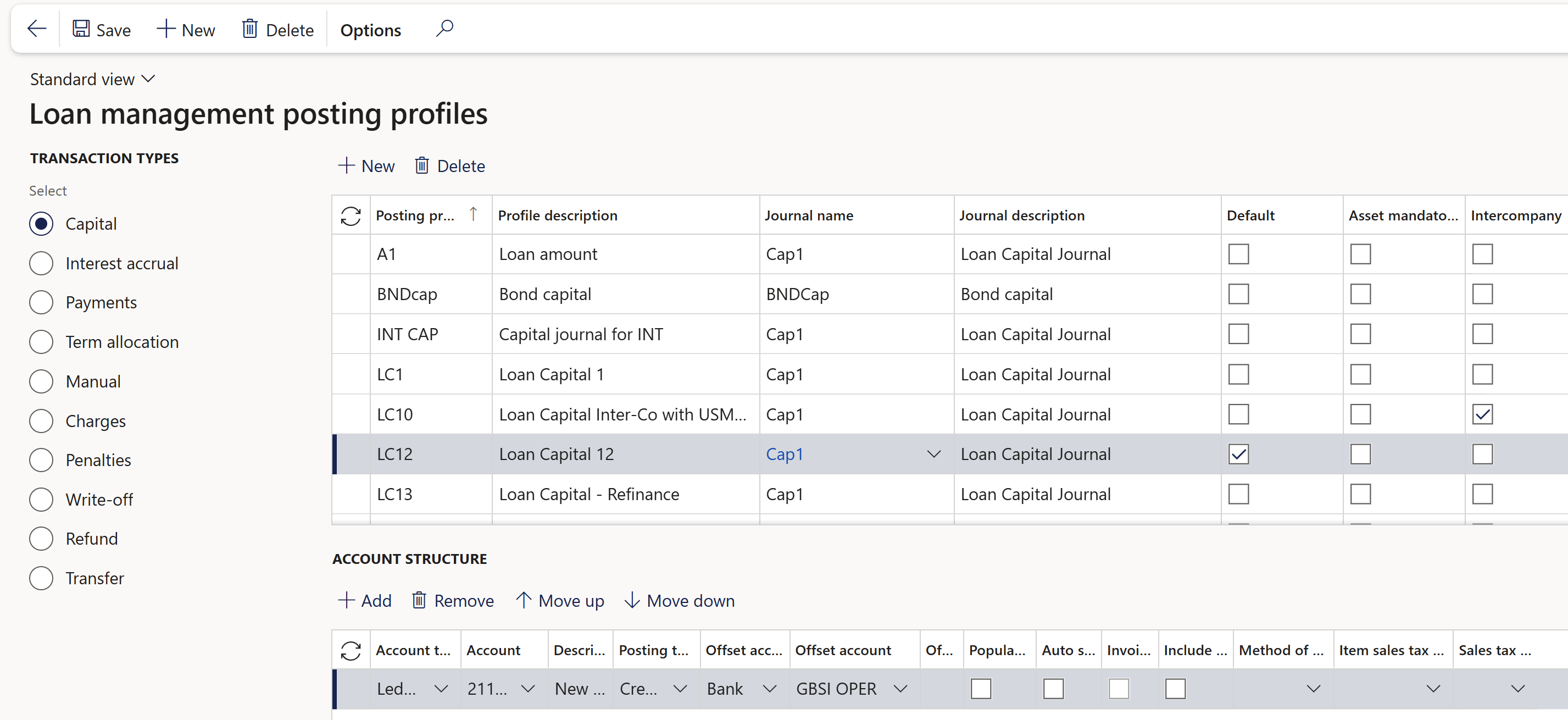Click the Save floppy disk icon
1568x720 pixels.
point(81,29)
